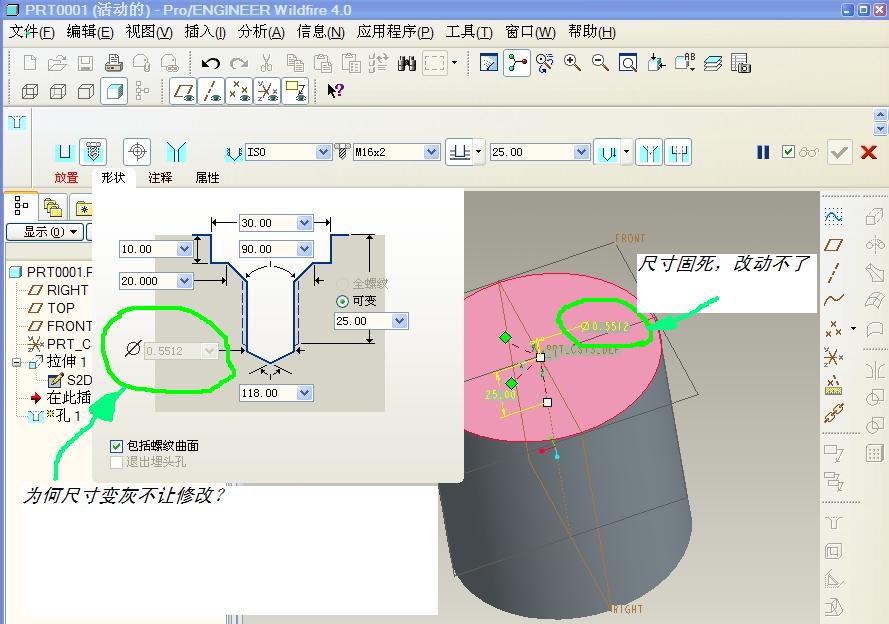Open the 30.00 countersink diameter dropdown
This screenshot has height=624, width=889.
click(304, 223)
